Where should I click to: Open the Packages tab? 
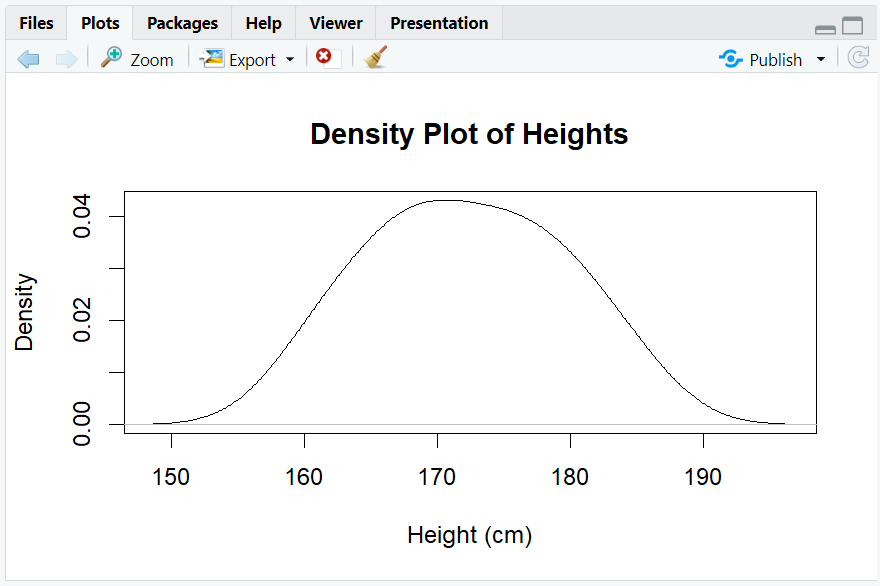[181, 22]
